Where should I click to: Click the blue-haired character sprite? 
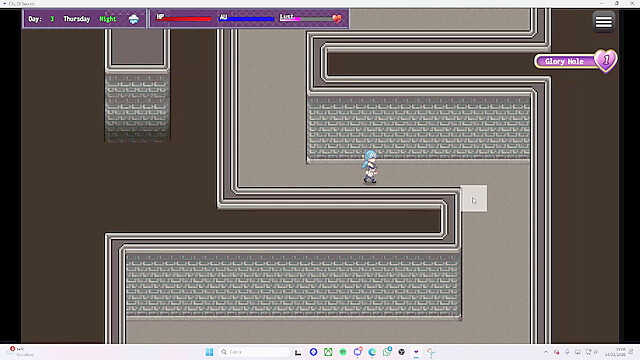(370, 167)
